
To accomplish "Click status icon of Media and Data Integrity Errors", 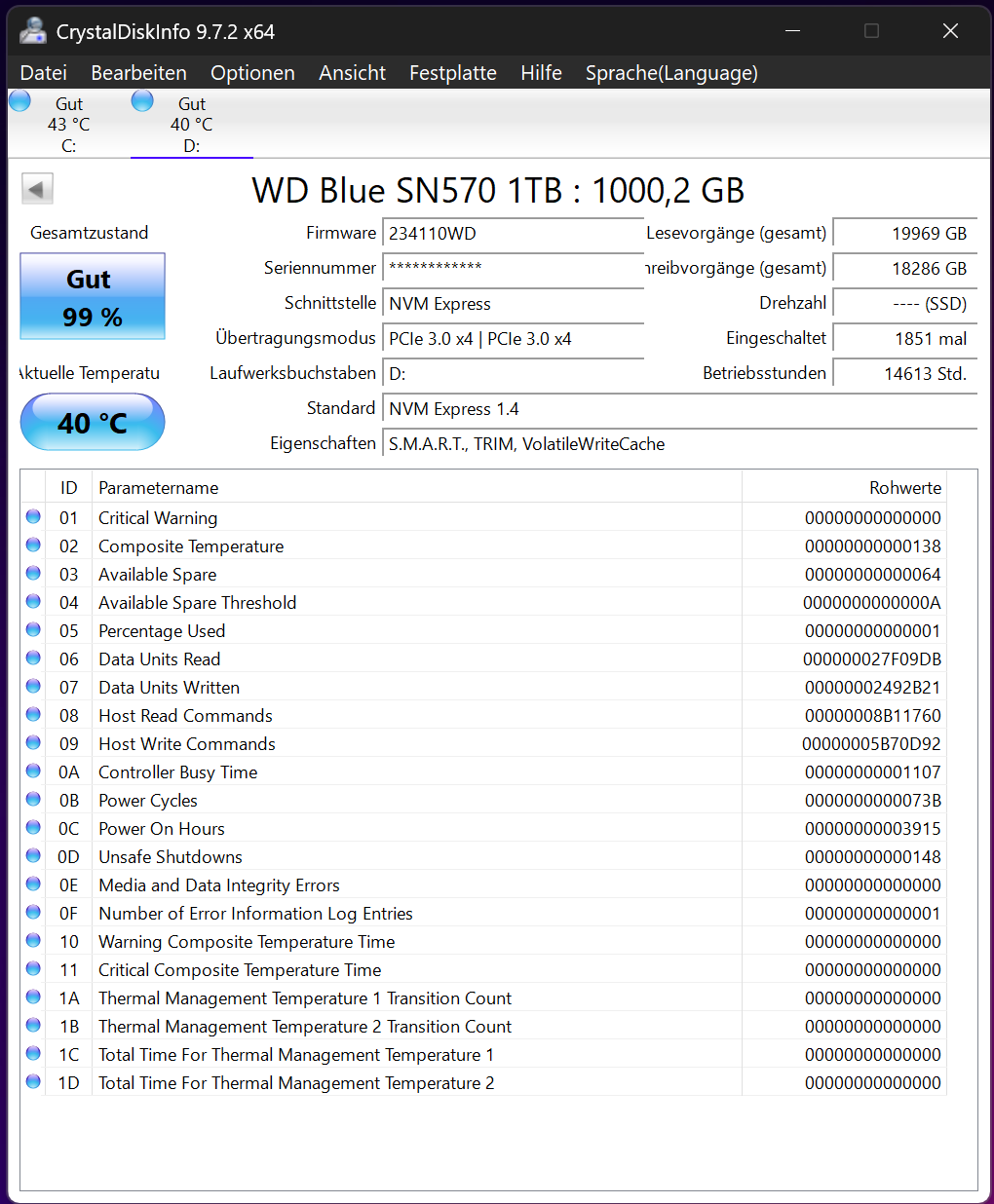I will 33,884.
